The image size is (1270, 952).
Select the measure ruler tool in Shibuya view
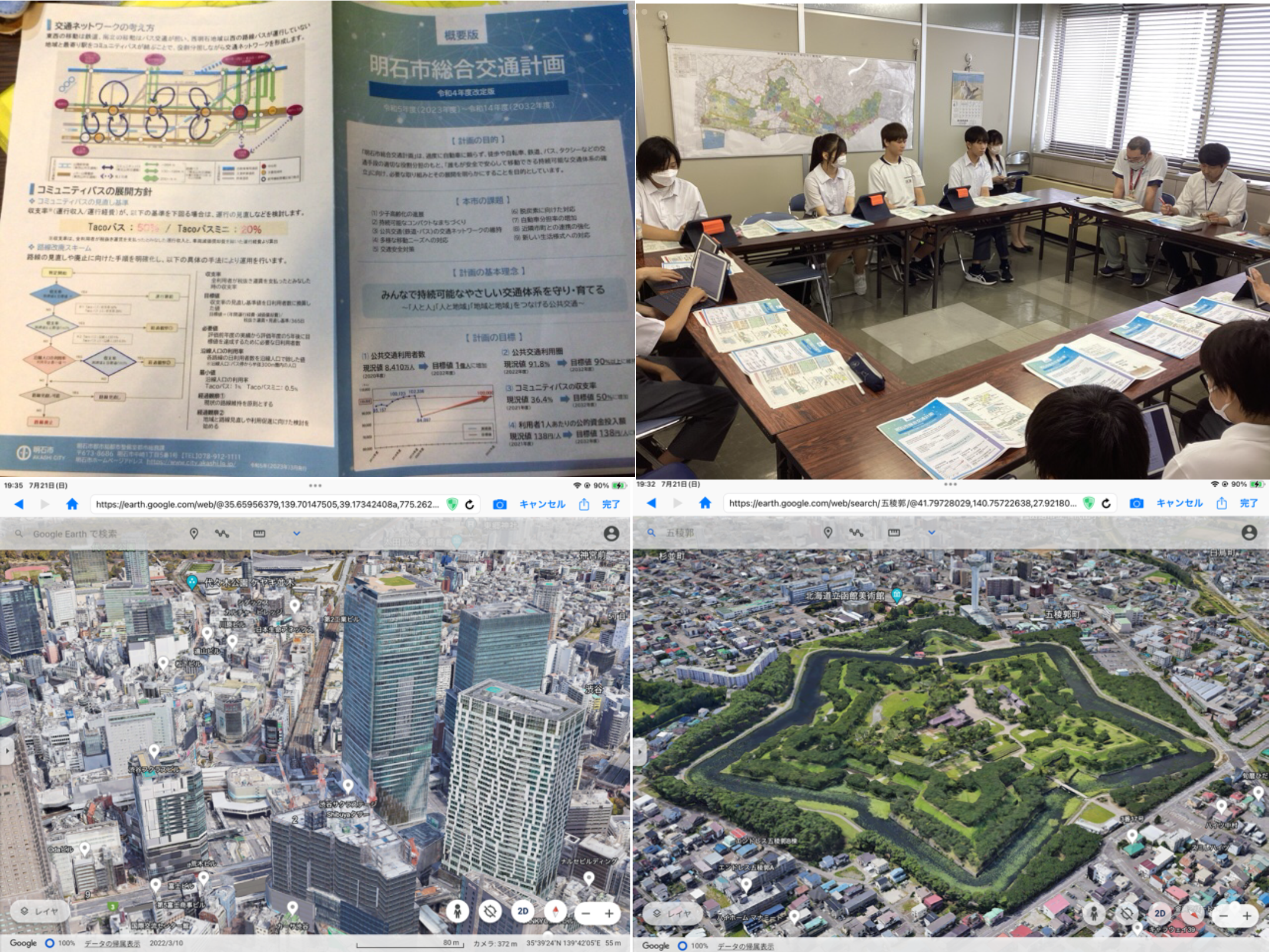click(259, 534)
